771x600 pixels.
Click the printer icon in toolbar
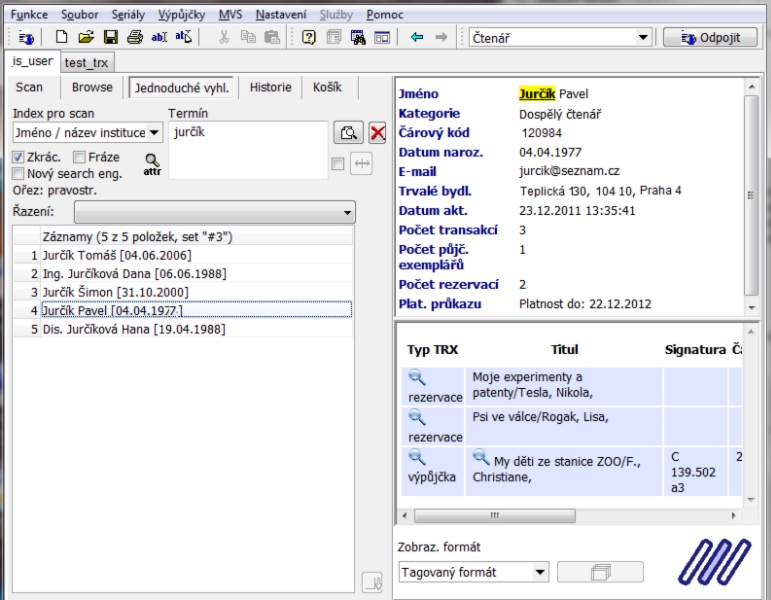[134, 38]
